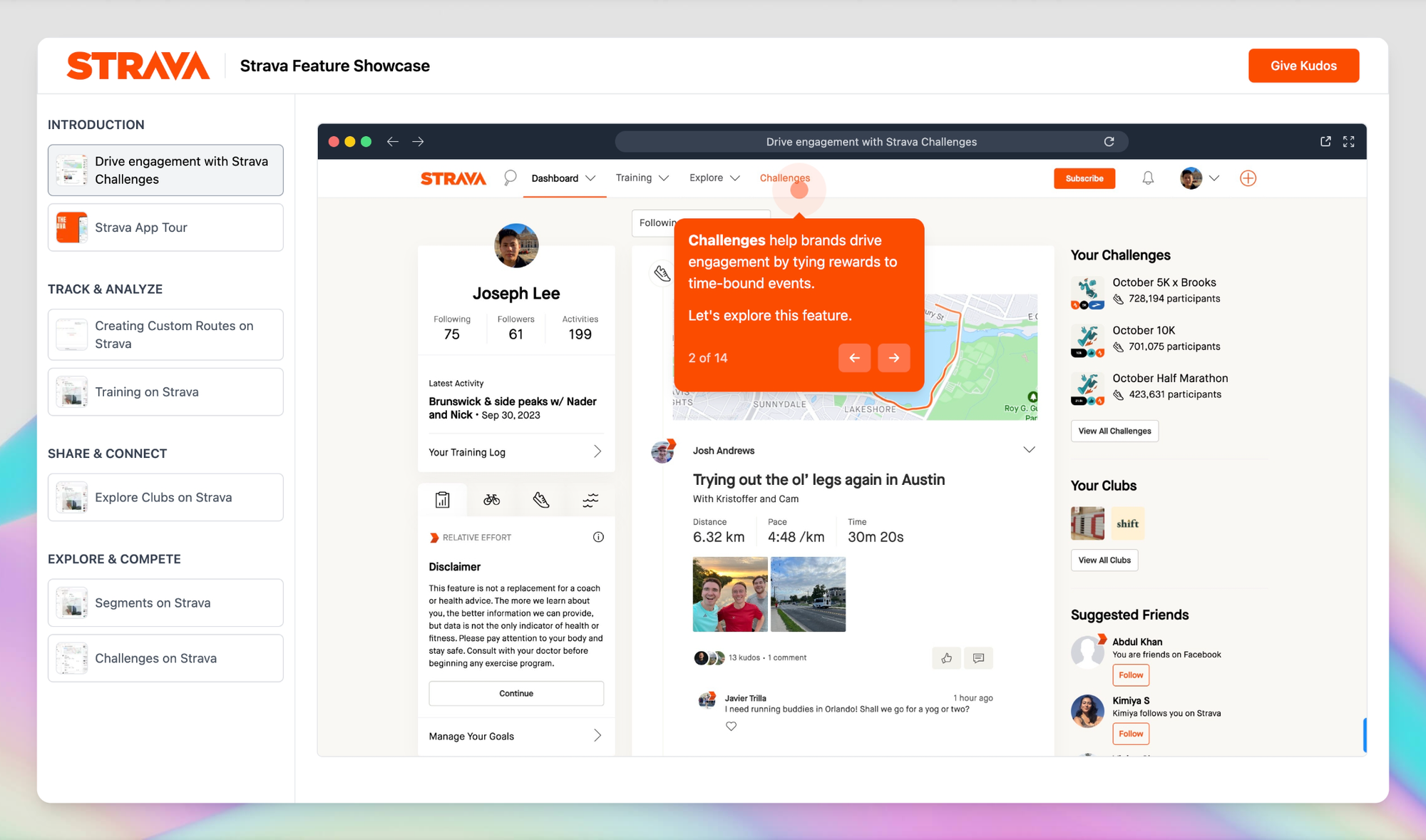Give kudos with thumbs-up icon
The height and width of the screenshot is (840, 1426).
point(946,658)
